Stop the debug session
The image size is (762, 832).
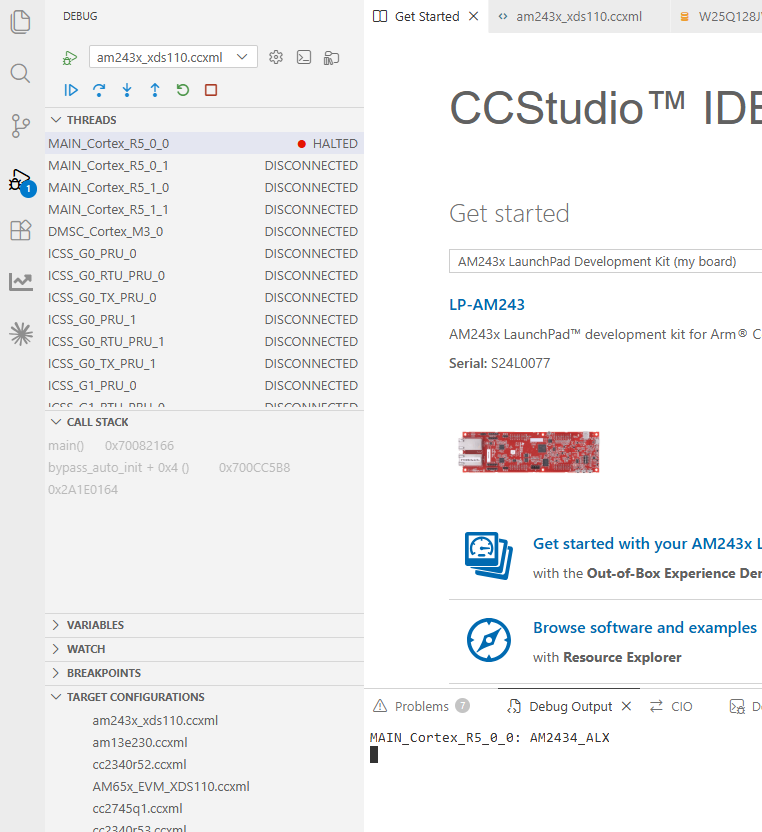211,90
